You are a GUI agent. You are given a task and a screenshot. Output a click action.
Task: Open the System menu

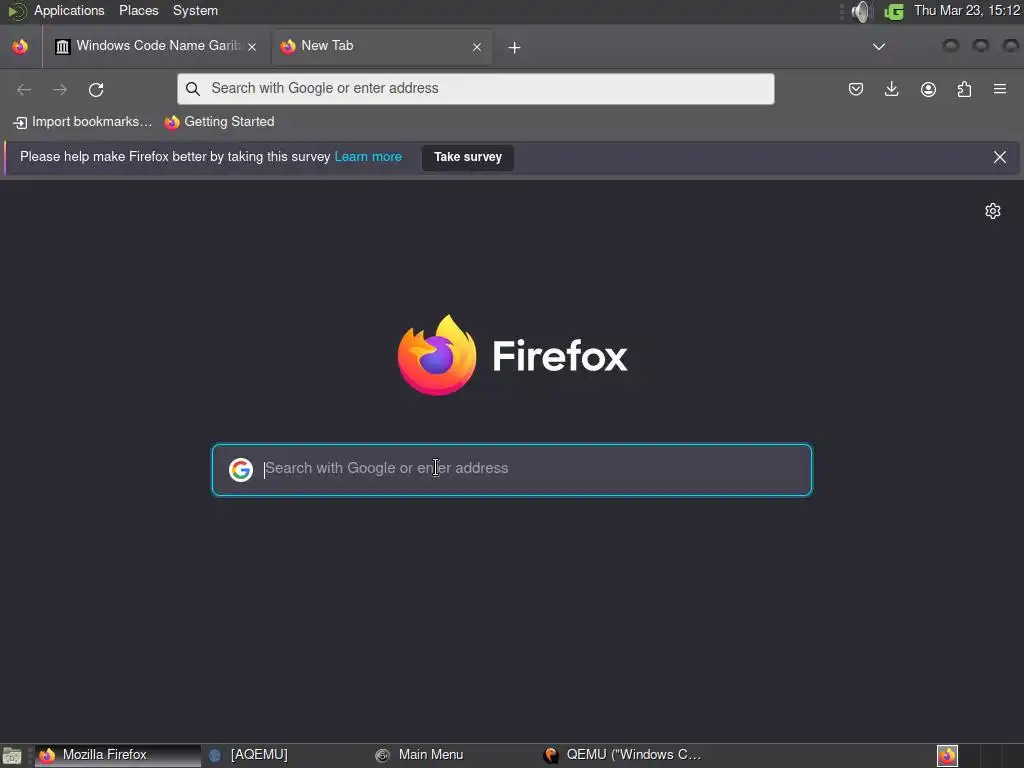(195, 10)
